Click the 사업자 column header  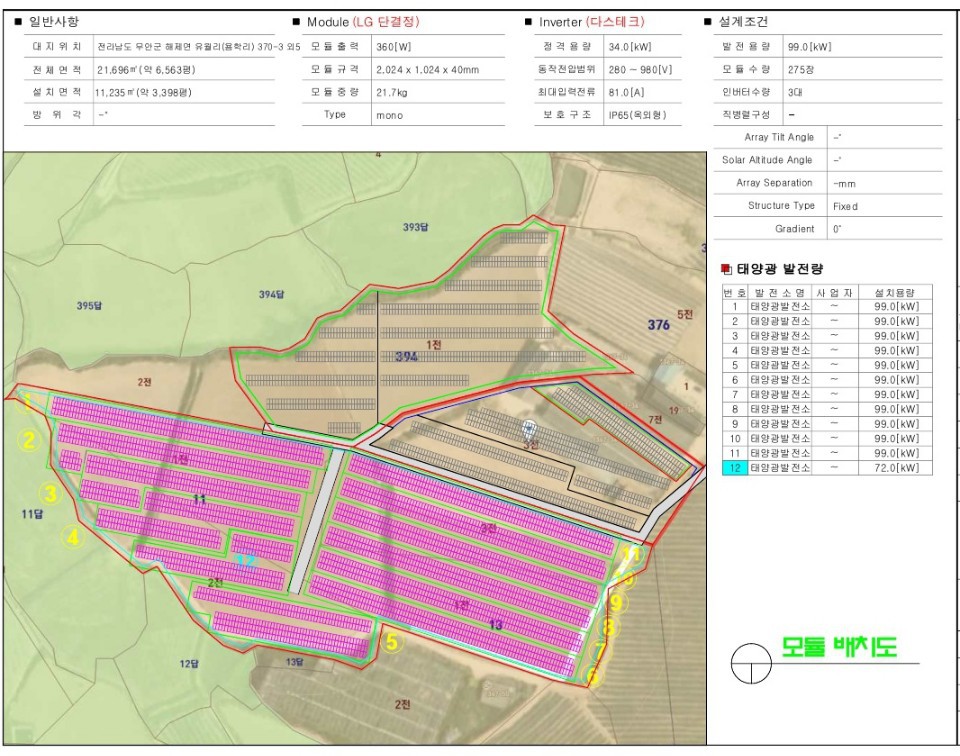click(x=834, y=293)
